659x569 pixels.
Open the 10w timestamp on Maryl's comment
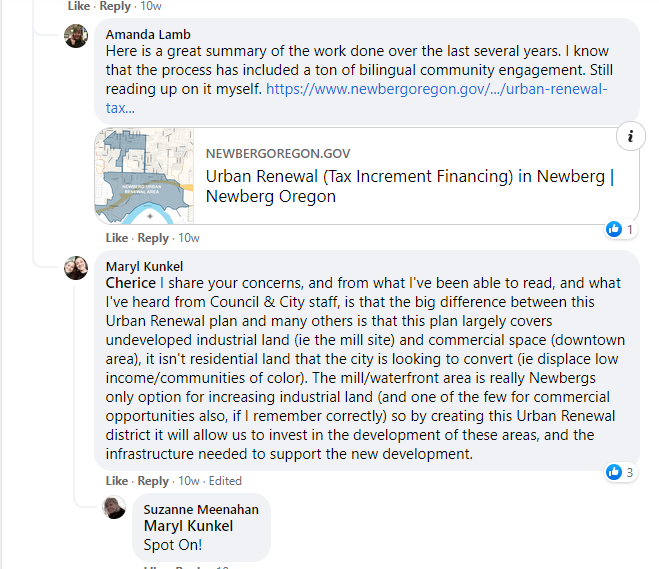point(189,481)
